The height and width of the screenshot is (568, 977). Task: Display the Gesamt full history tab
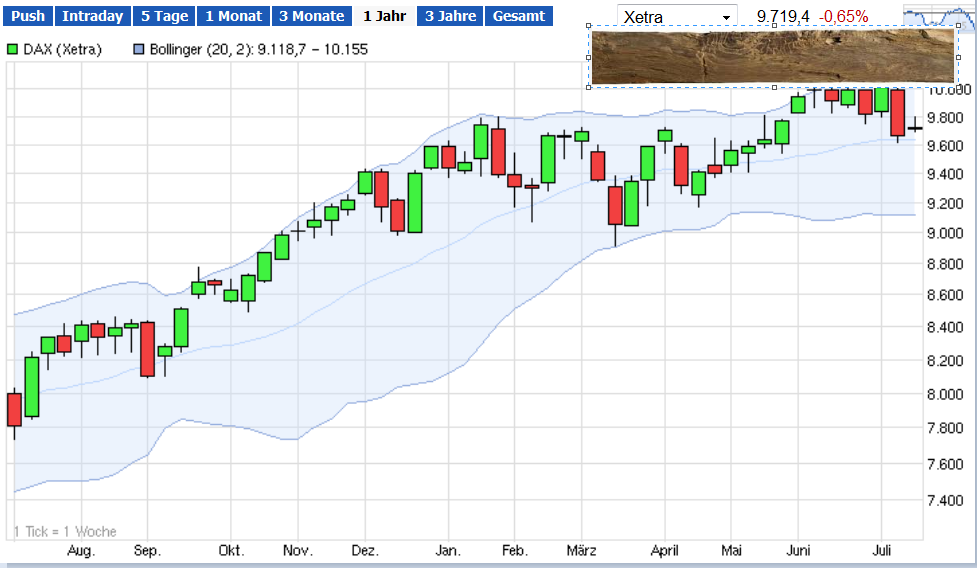[519, 16]
